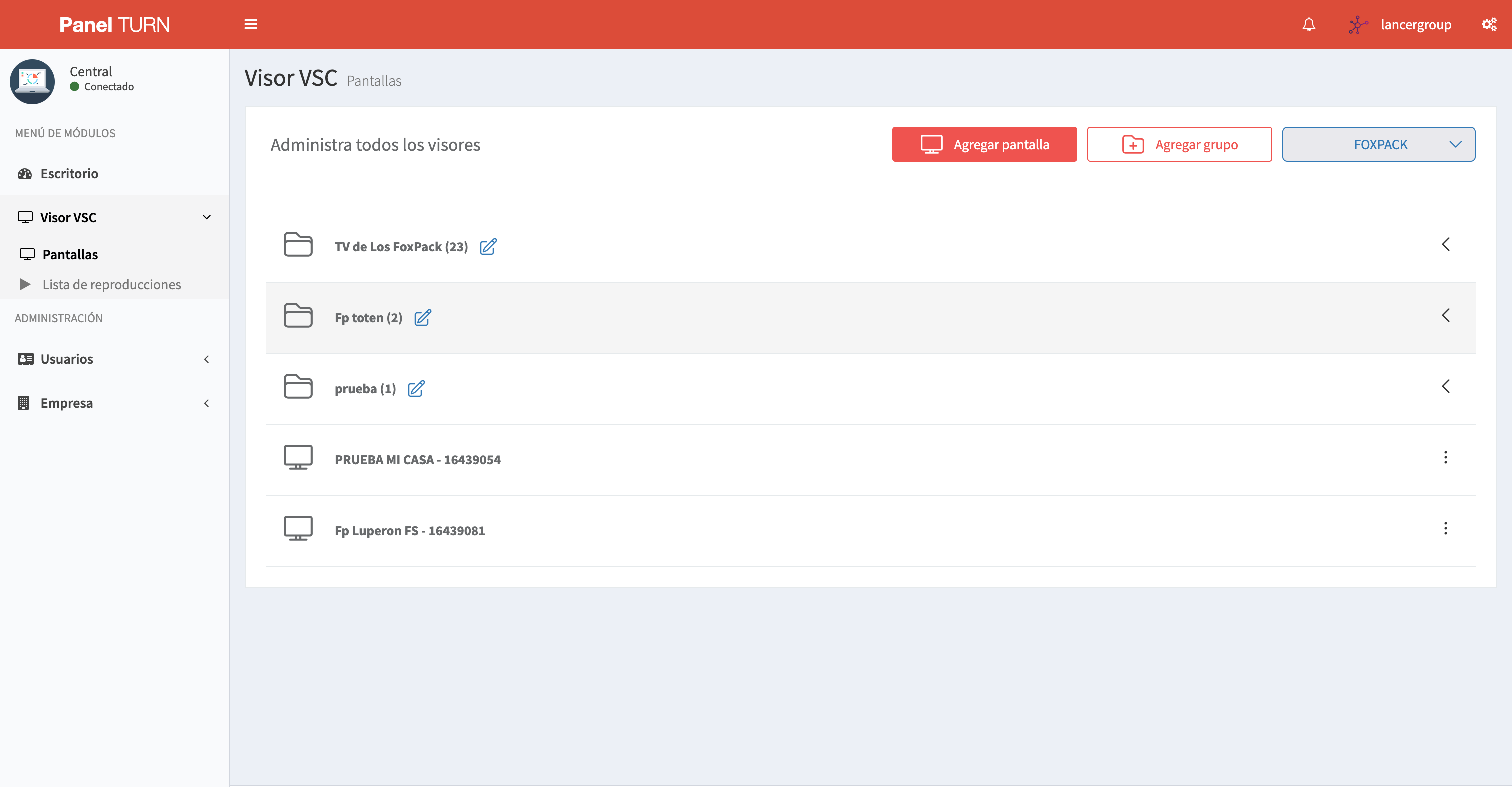1512x787 pixels.
Task: Open the FOXPACK dropdown selector
Action: [1379, 144]
